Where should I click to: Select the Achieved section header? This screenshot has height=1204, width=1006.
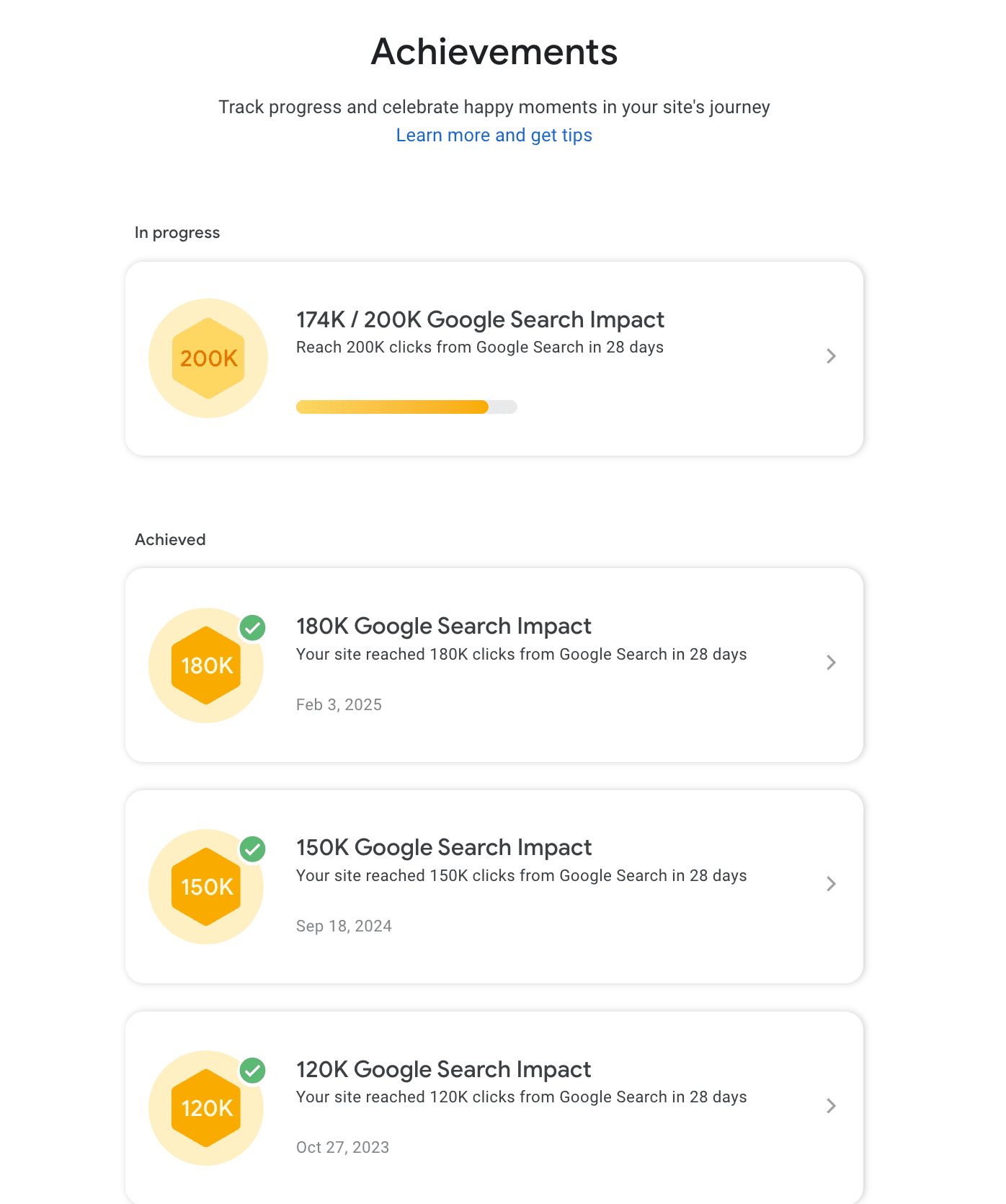click(170, 539)
